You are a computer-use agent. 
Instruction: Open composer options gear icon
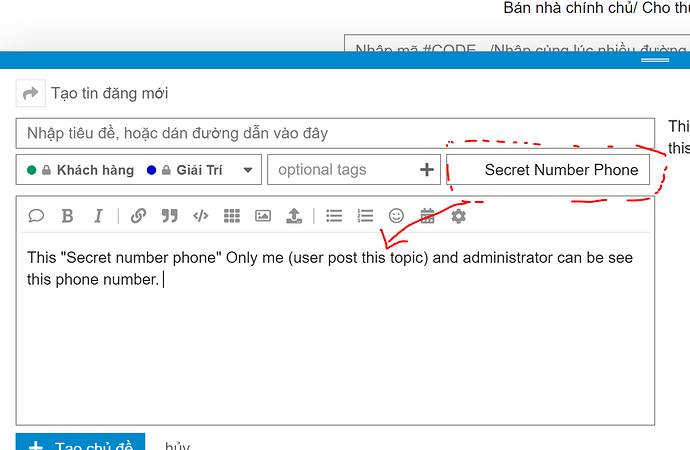click(x=459, y=216)
